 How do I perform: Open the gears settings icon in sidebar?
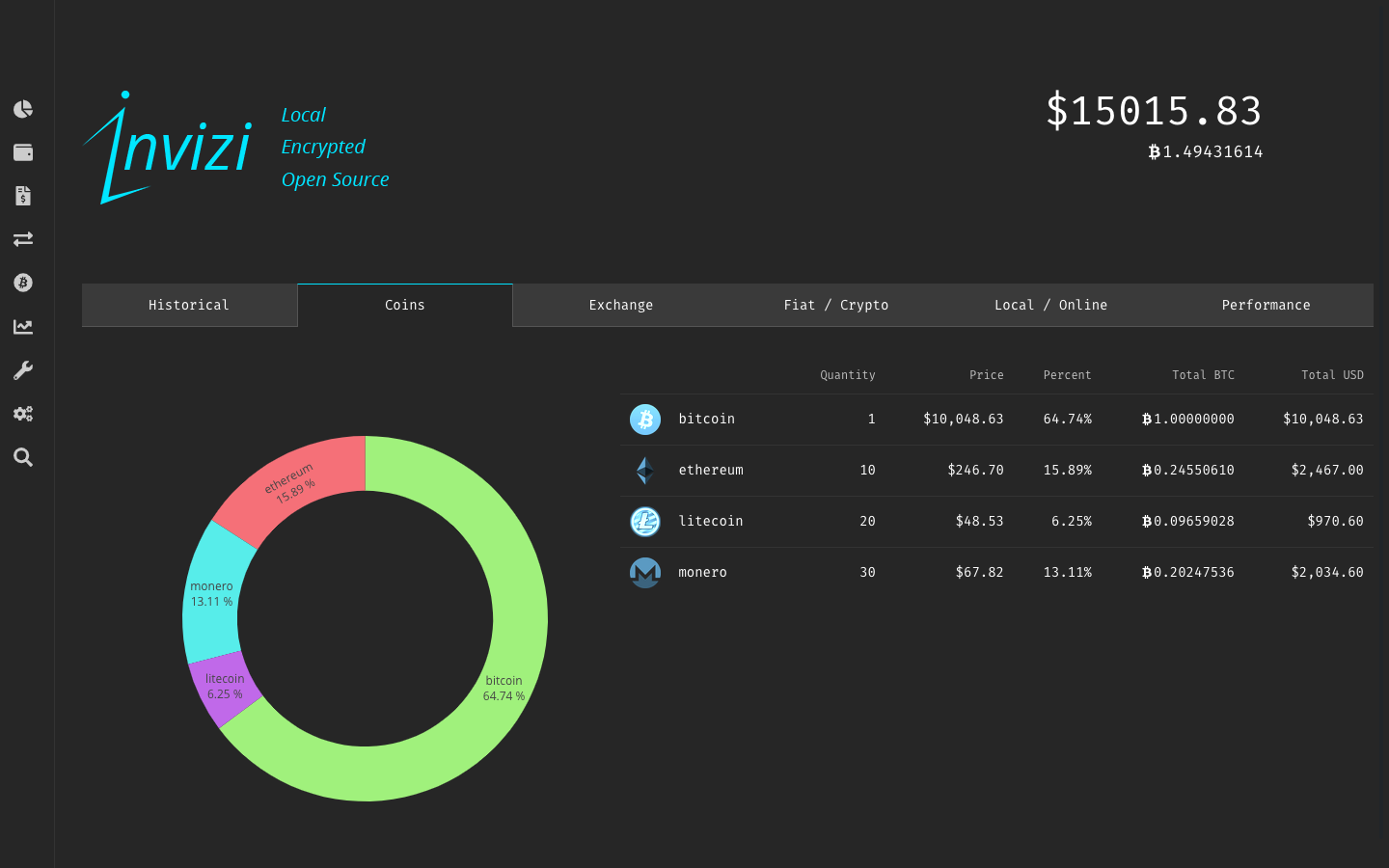tap(22, 413)
